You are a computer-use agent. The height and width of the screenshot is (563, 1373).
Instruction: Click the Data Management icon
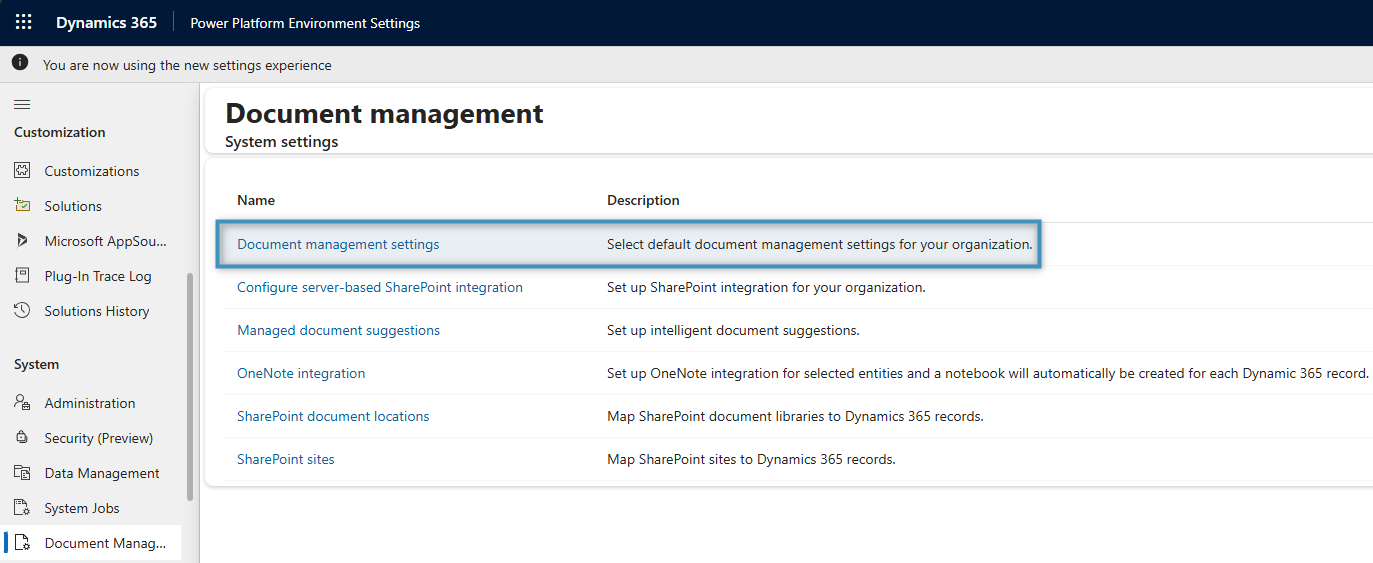click(23, 473)
